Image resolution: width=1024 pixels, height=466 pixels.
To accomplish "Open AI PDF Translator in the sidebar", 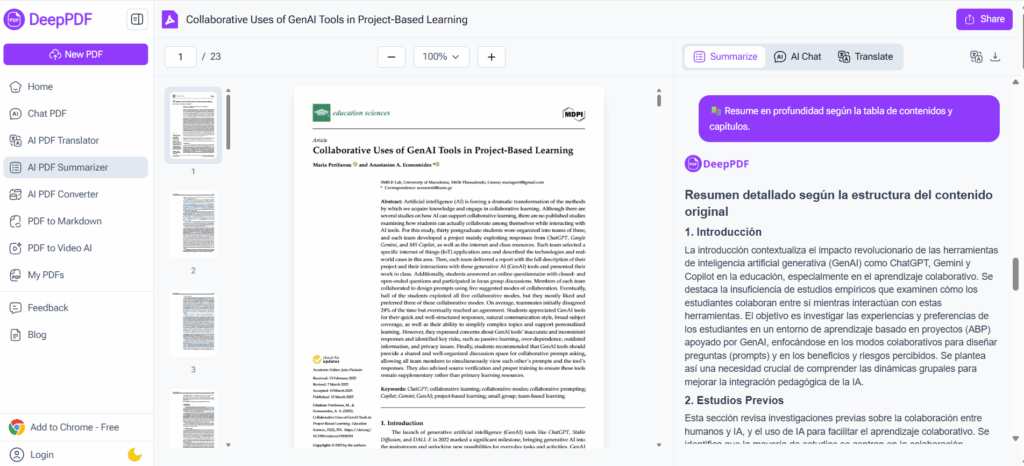I will (x=76, y=140).
